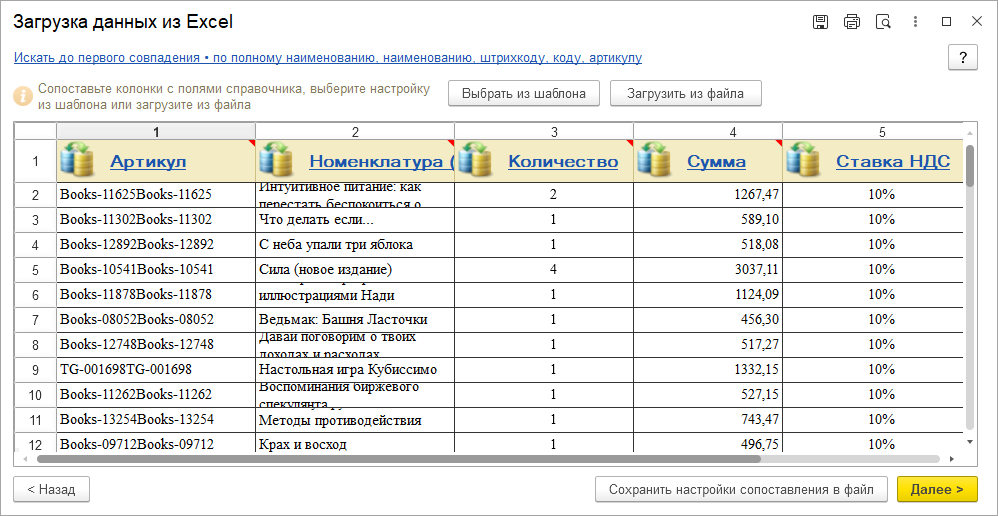Open the three-dot more options menu
Viewport: 998px width, 516px height.
click(x=915, y=22)
